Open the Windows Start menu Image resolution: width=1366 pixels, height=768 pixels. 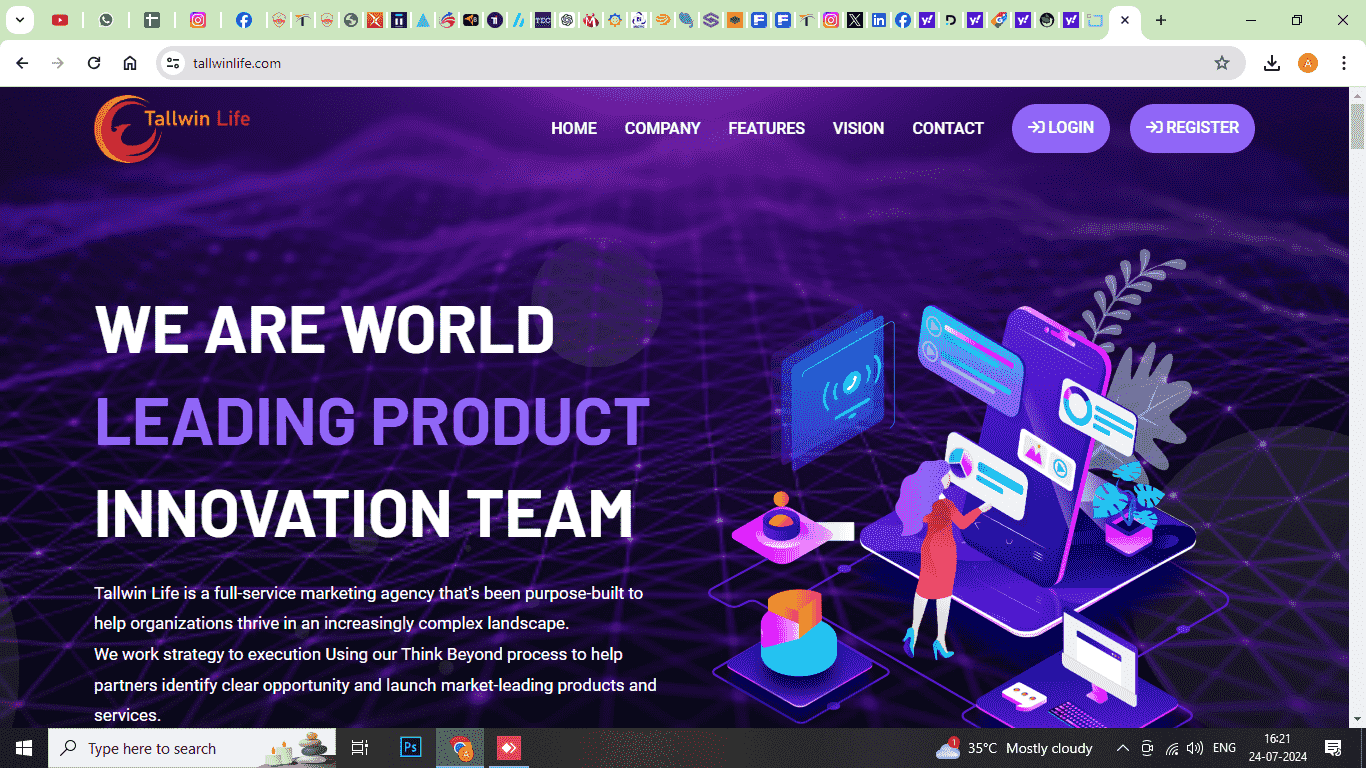[x=24, y=748]
